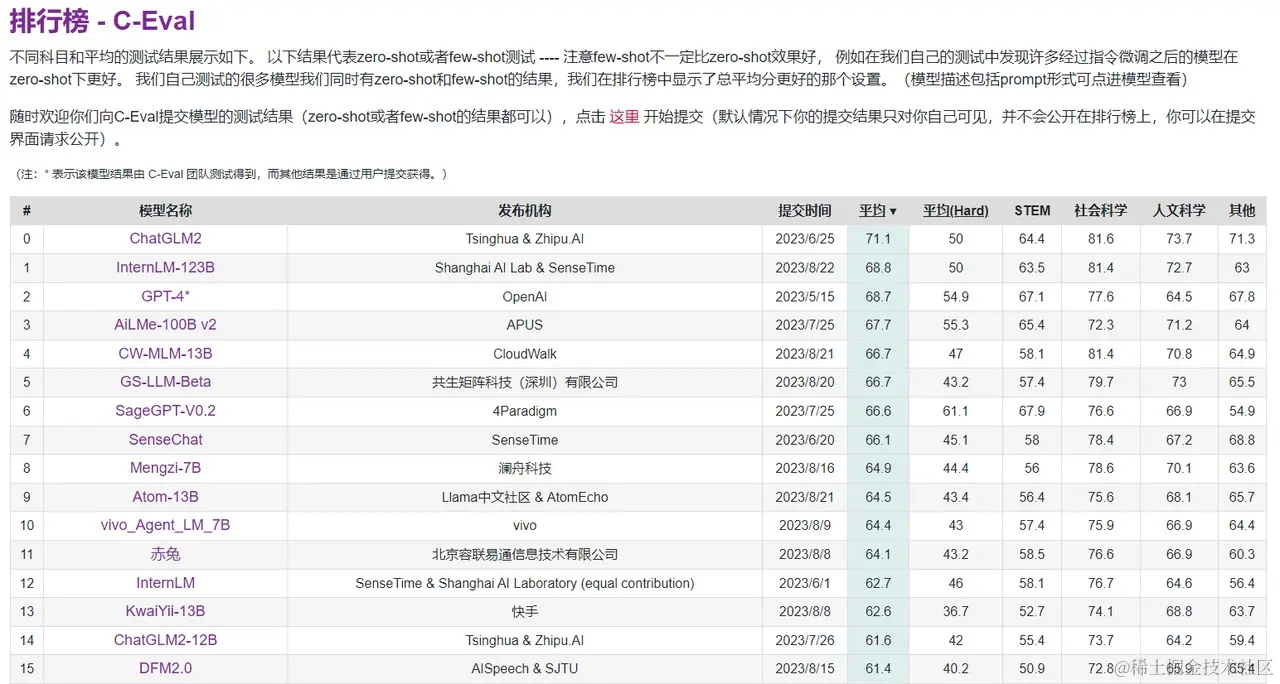Click the 模型名称 column header
Screen dimensions: 1280x684
point(165,211)
